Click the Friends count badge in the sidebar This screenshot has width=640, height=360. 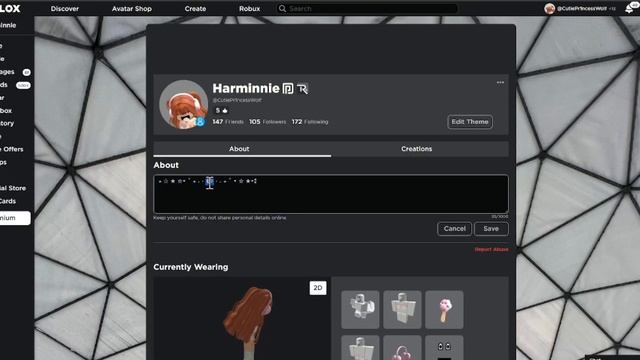(23, 85)
